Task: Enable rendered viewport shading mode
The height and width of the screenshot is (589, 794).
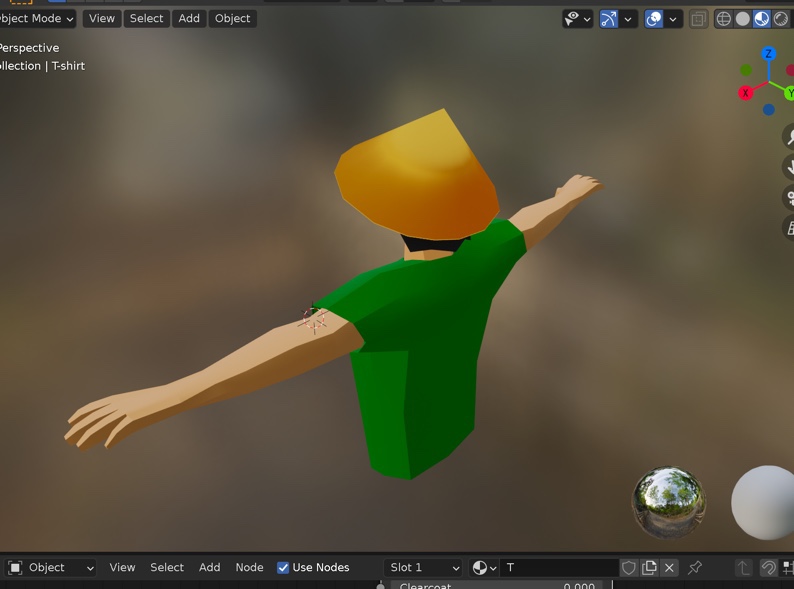Action: pos(780,19)
